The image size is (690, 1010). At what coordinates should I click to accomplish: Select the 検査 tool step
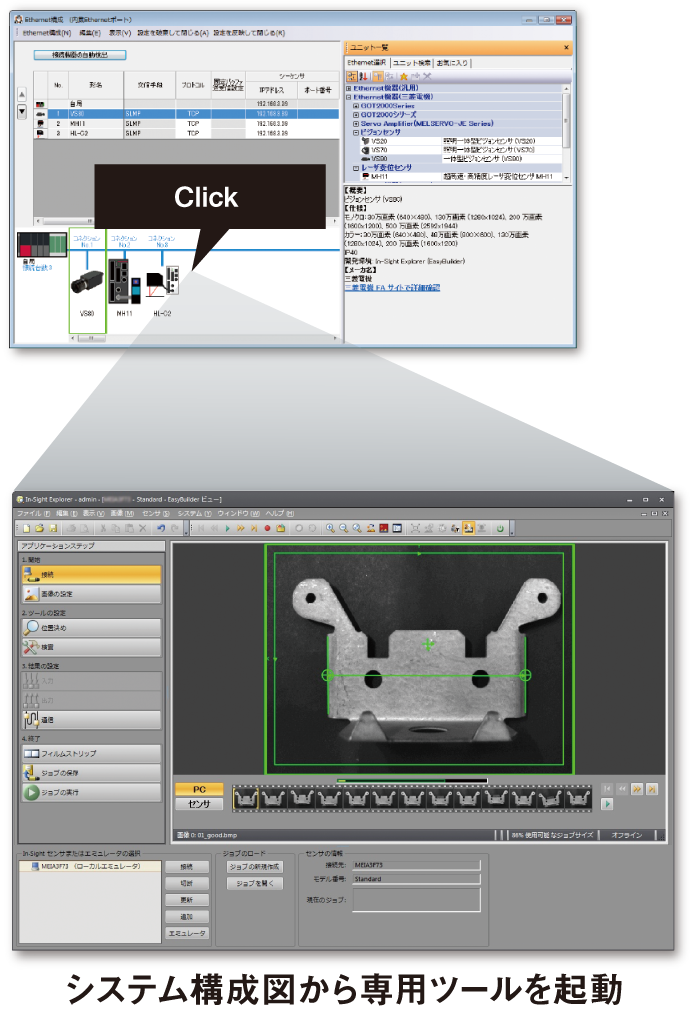click(x=91, y=647)
